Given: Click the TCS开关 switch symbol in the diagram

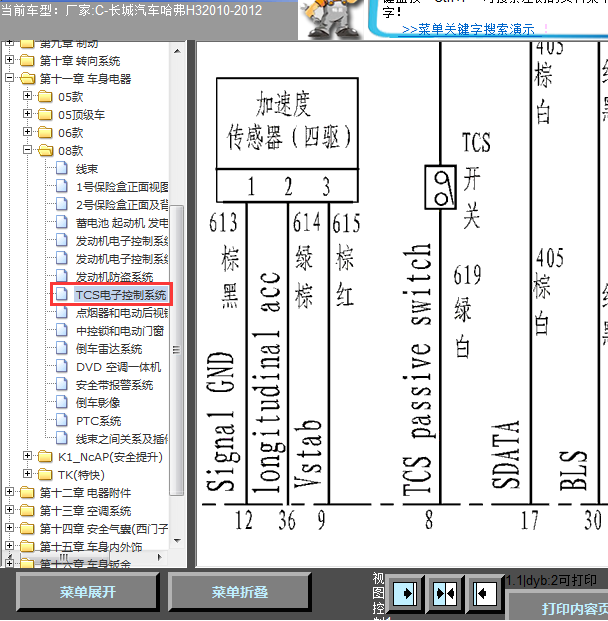Looking at the screenshot, I should pos(440,187).
